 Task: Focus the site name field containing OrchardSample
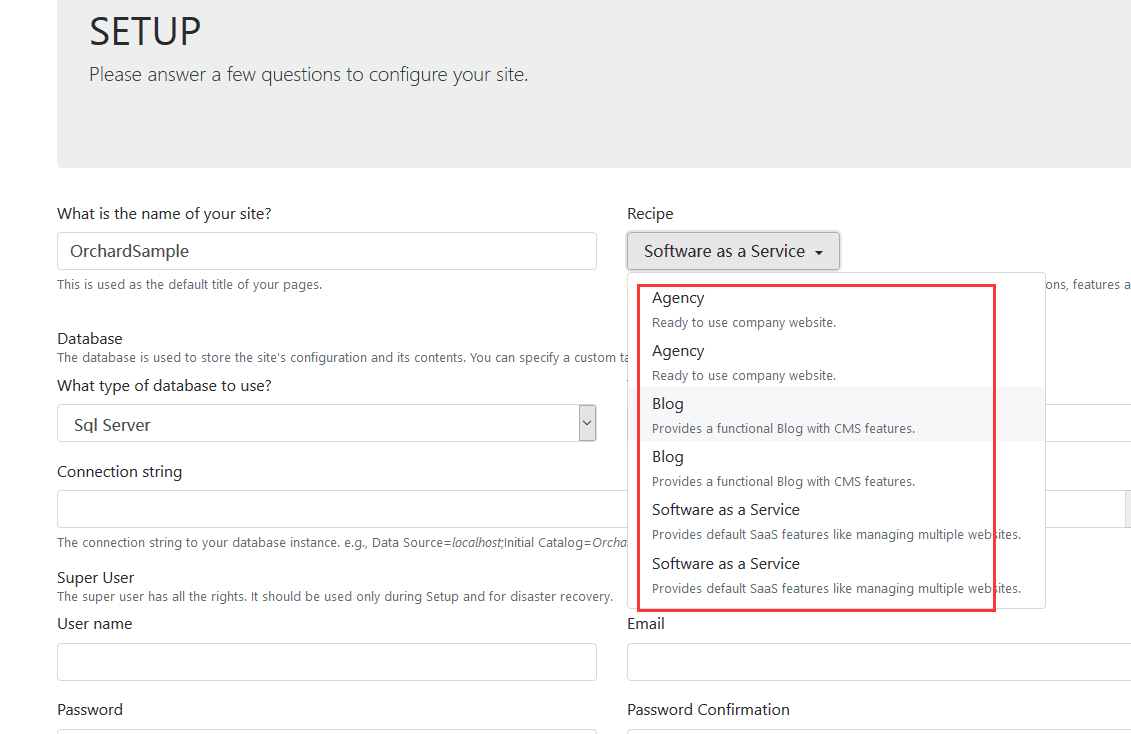click(327, 251)
